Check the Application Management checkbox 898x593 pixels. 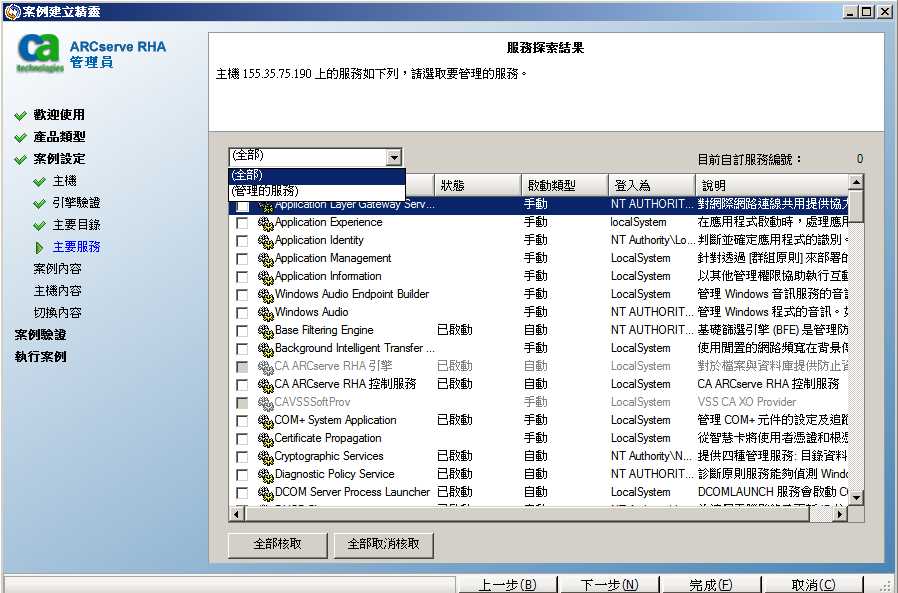[242, 259]
